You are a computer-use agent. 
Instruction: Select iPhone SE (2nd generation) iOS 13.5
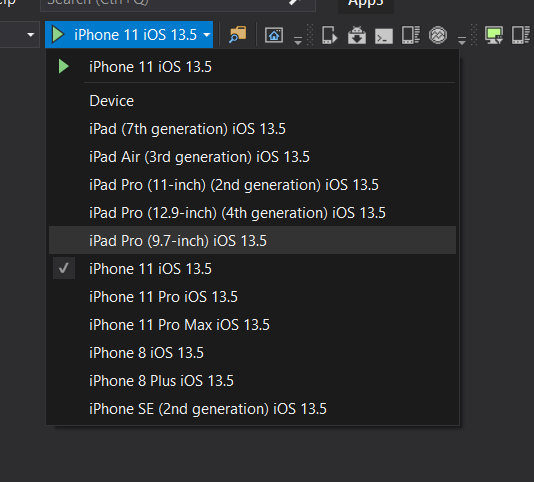coord(252,408)
